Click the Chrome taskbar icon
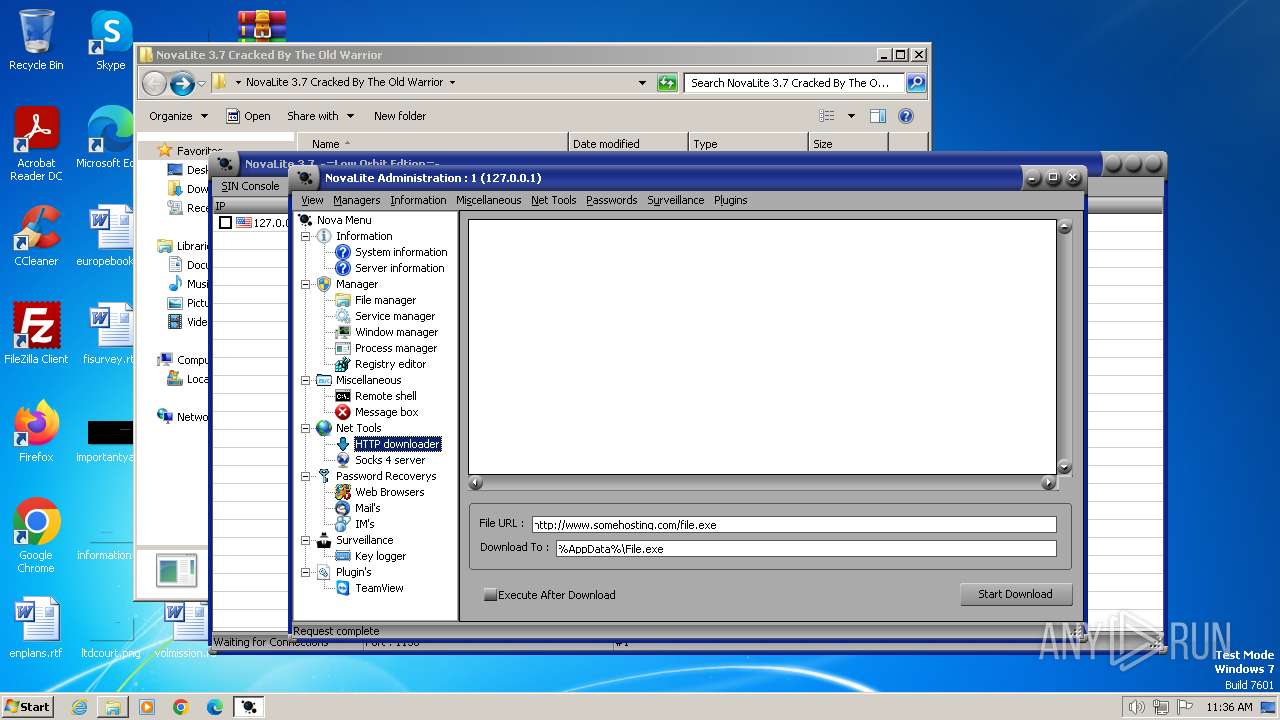Image resolution: width=1280 pixels, height=720 pixels. pyautogui.click(x=181, y=707)
